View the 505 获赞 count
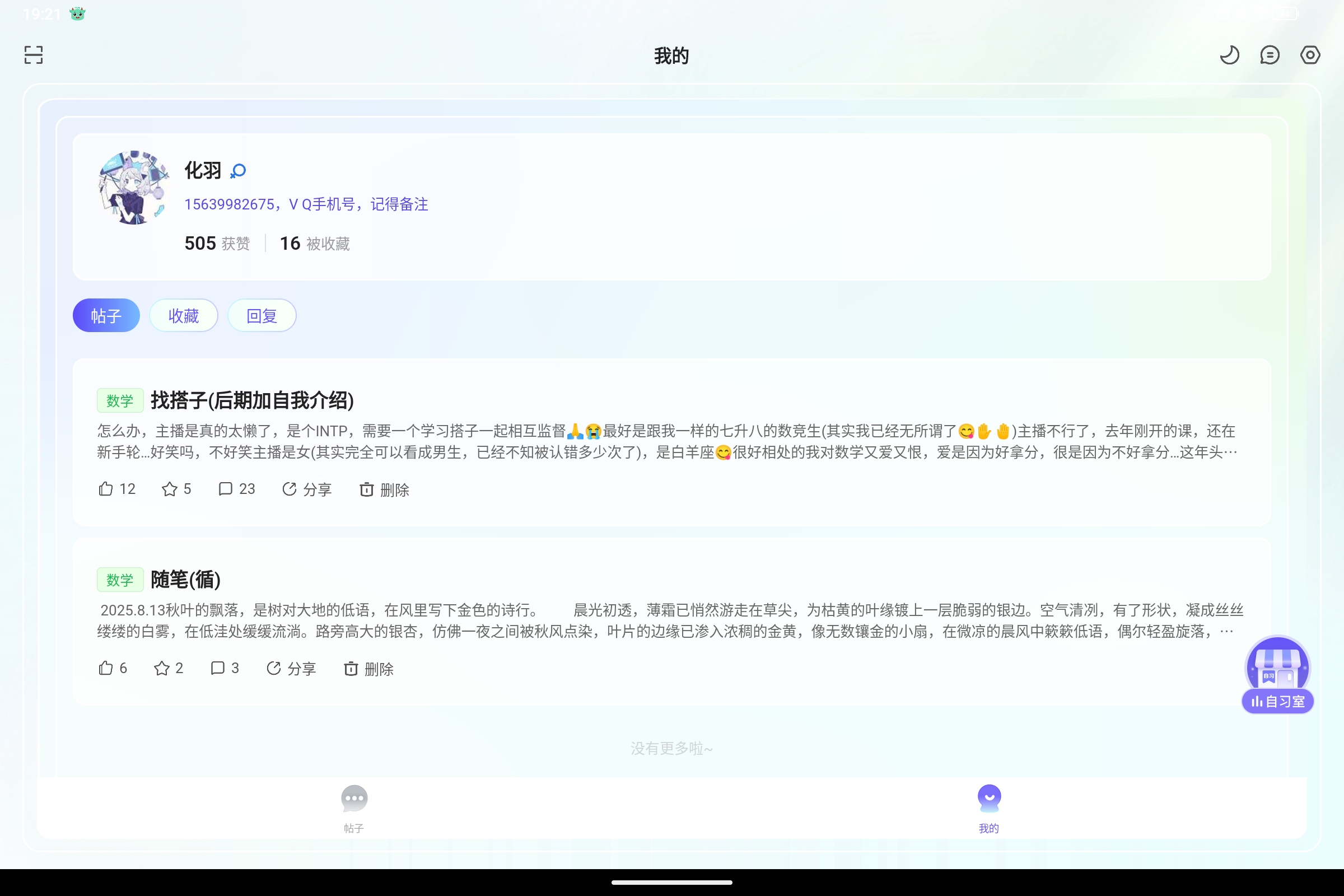The width and height of the screenshot is (1344, 896). (217, 244)
